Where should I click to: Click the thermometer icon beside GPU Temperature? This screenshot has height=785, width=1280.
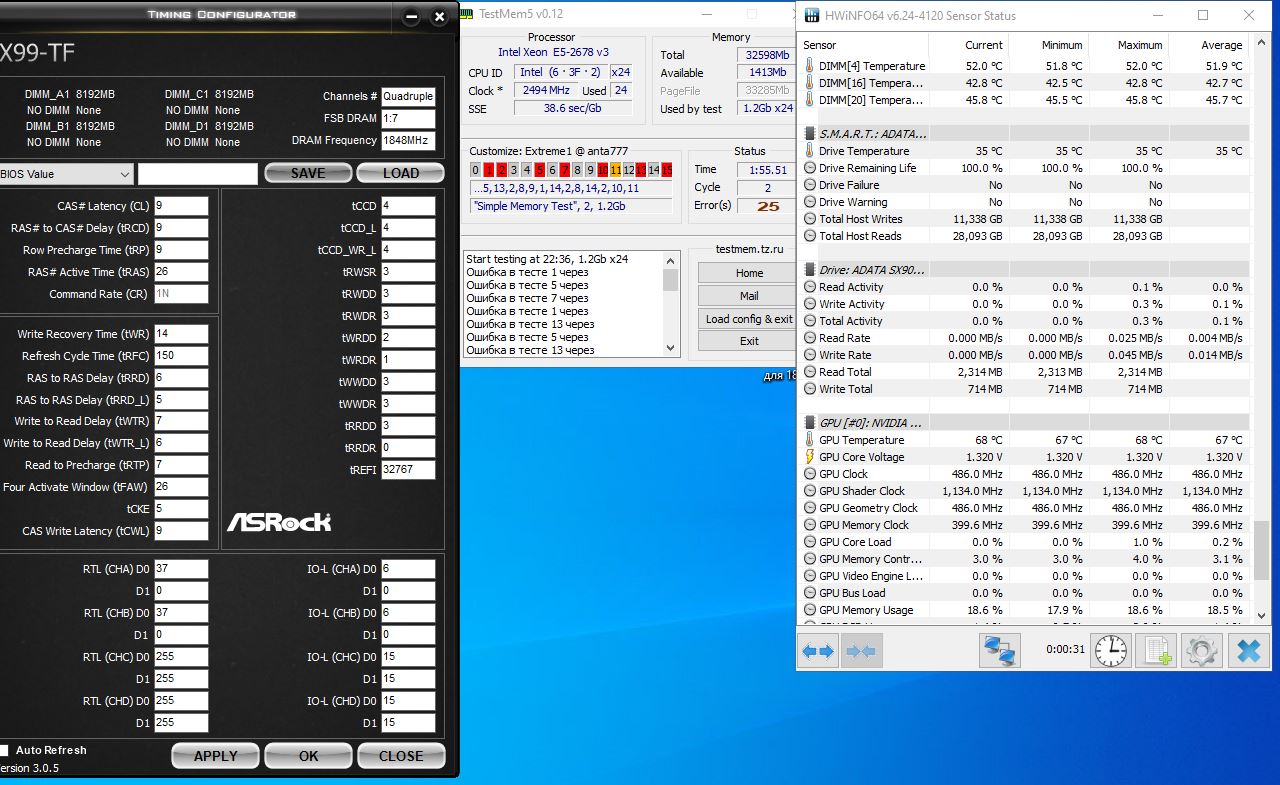point(810,440)
